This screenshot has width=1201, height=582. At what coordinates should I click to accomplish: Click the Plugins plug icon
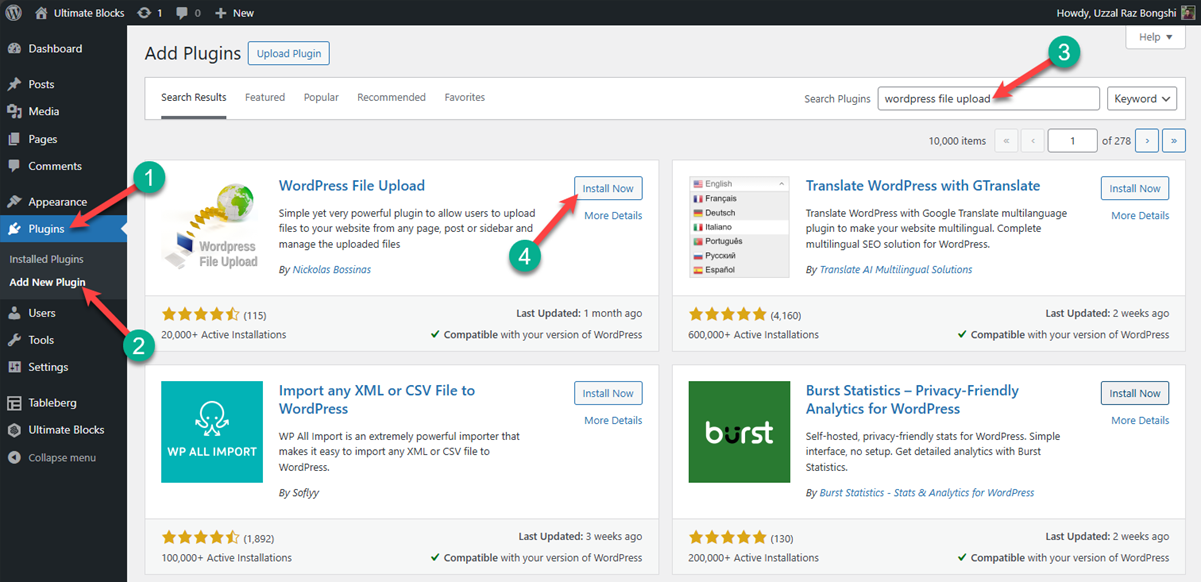tap(14, 229)
